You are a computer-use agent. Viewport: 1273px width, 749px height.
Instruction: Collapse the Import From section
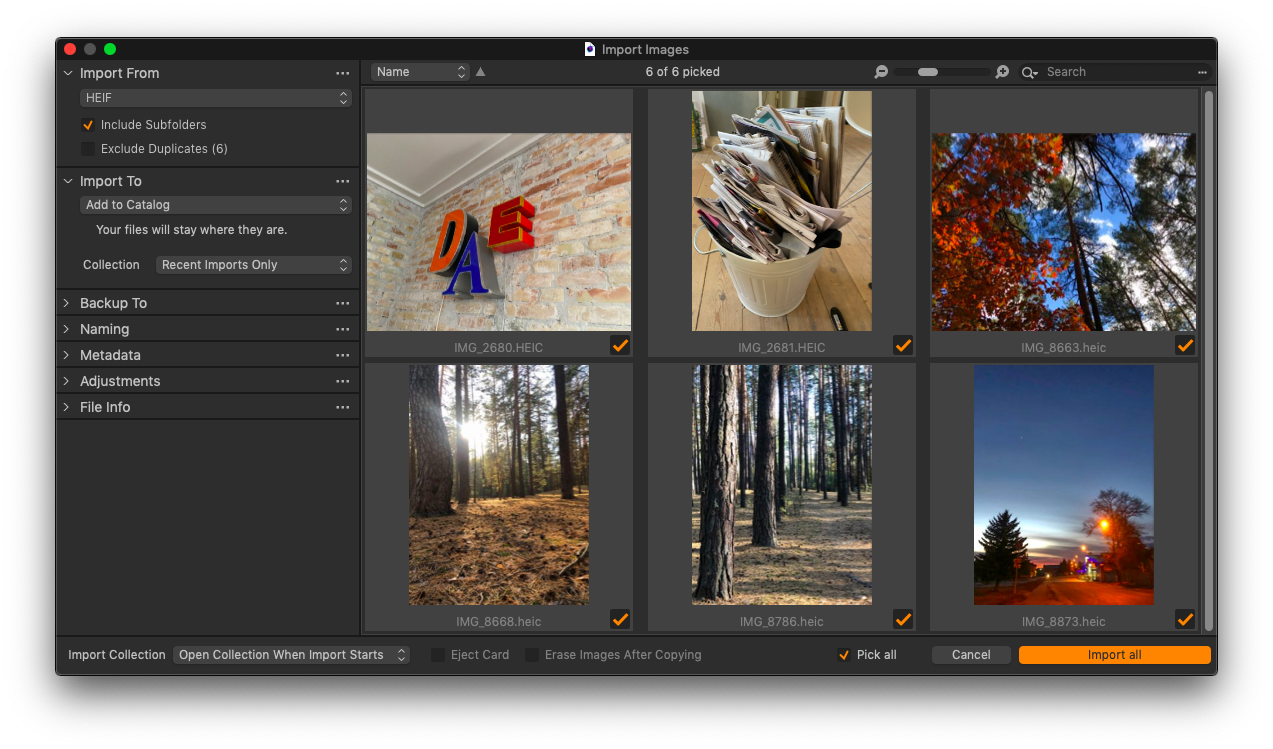tap(68, 73)
